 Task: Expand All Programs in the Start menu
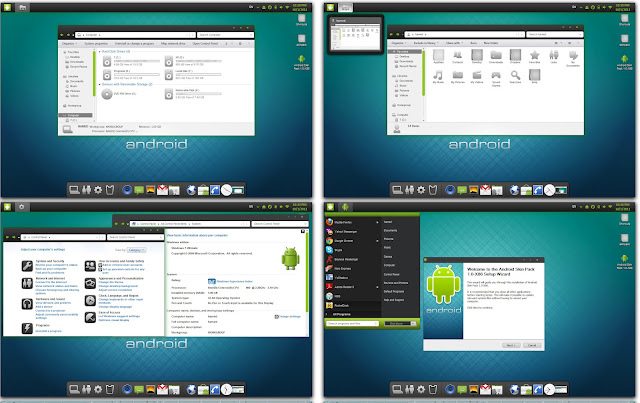(x=341, y=314)
